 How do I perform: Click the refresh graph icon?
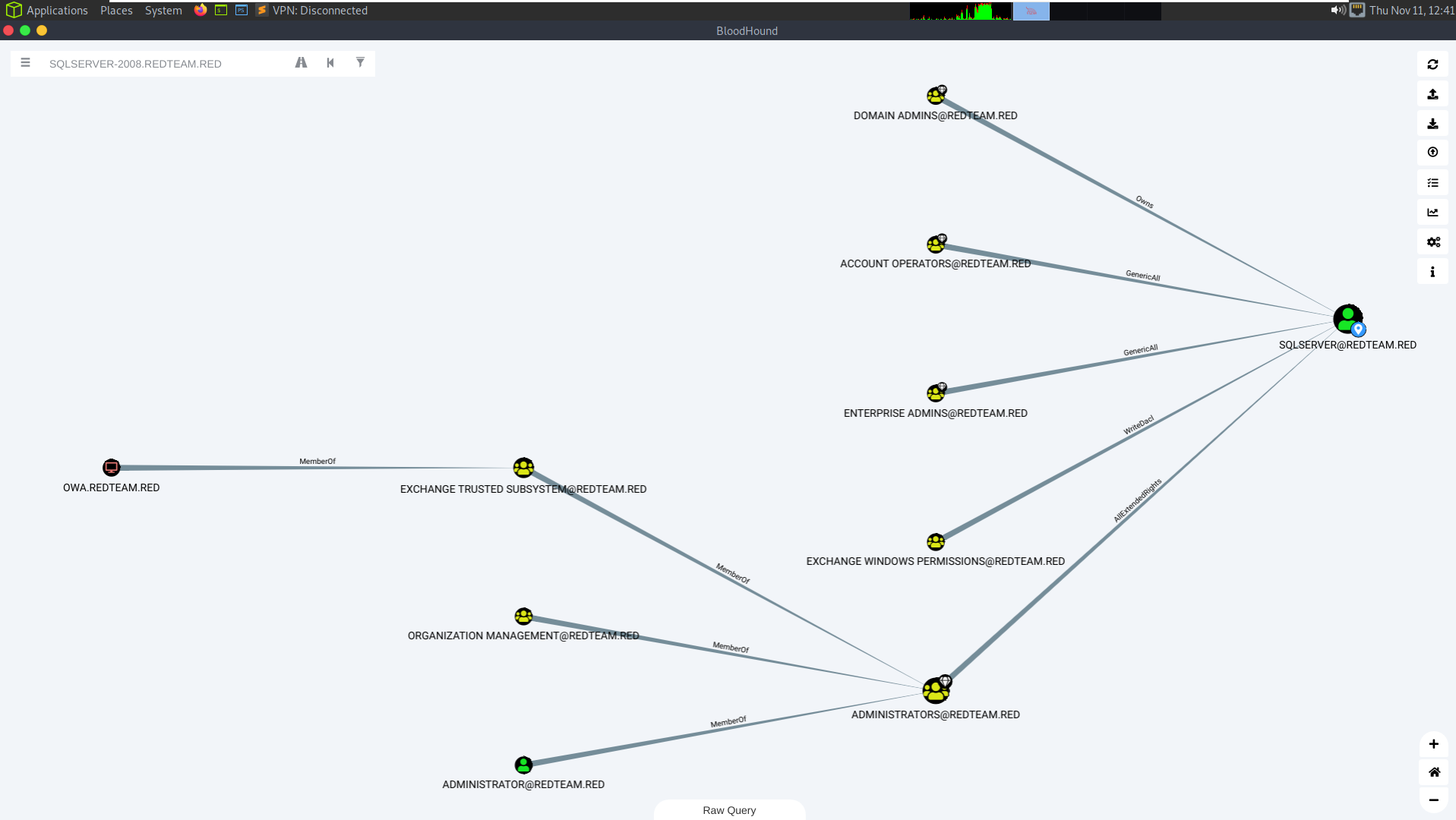point(1432,65)
